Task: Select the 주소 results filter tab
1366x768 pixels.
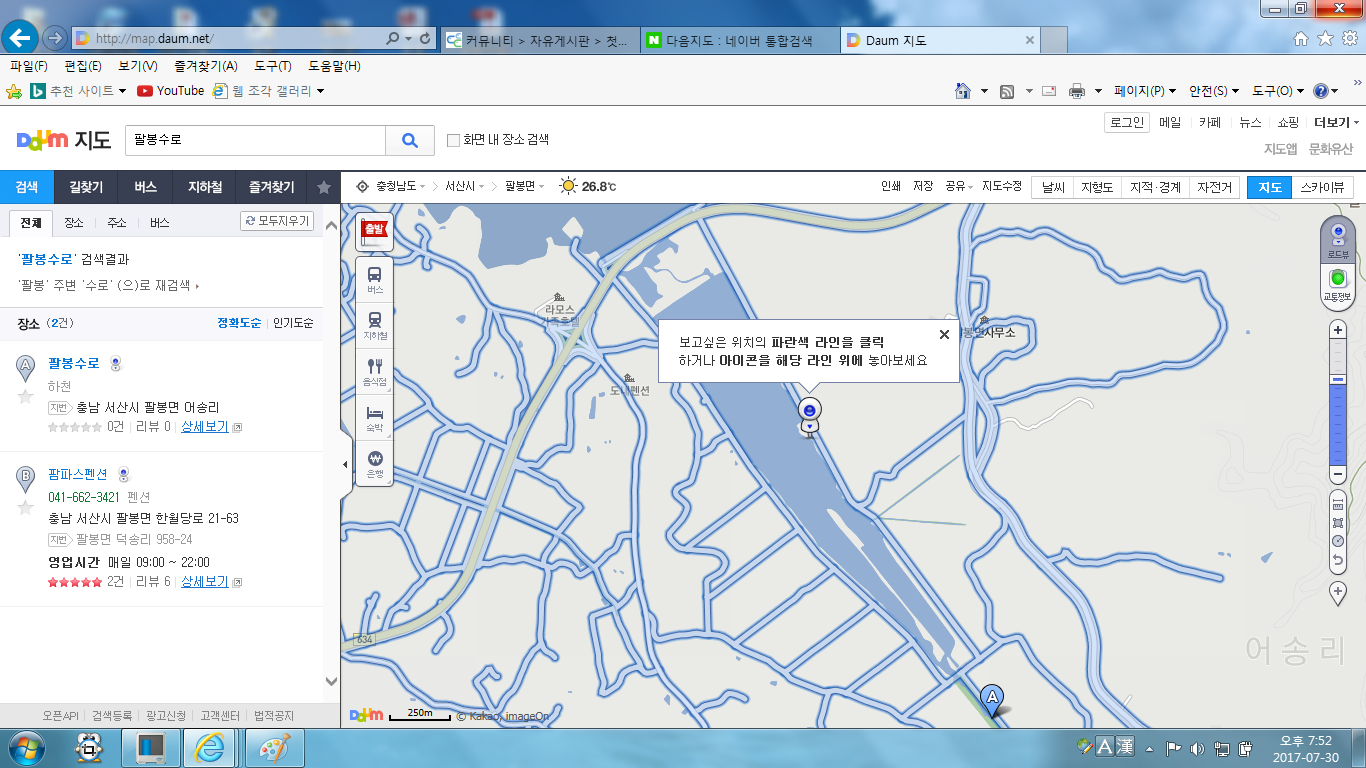Action: point(117,223)
